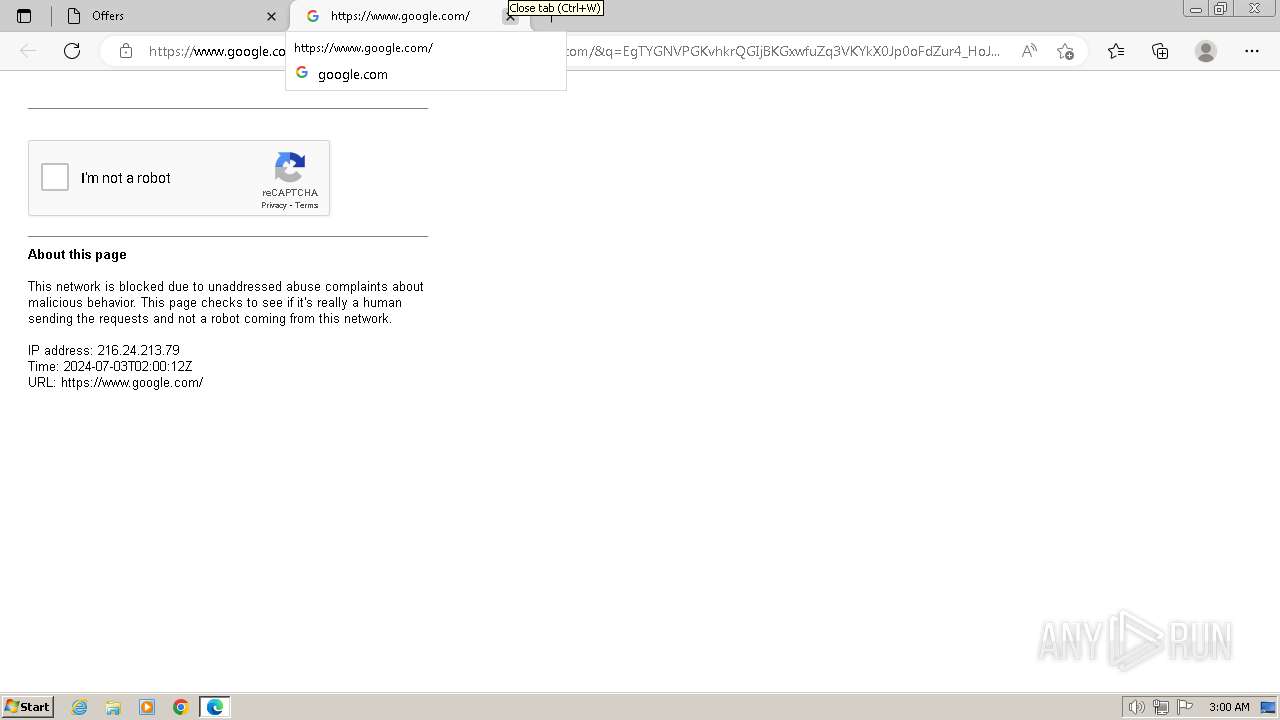The image size is (1280, 720).
Task: Launch Chrome from the taskbar
Action: pyautogui.click(x=181, y=707)
